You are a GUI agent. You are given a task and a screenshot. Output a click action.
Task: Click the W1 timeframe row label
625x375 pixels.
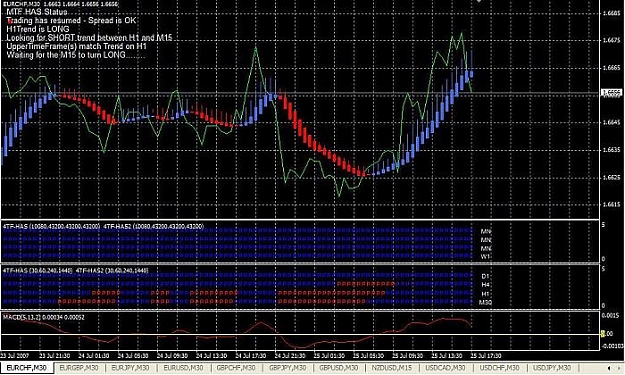pyautogui.click(x=485, y=257)
